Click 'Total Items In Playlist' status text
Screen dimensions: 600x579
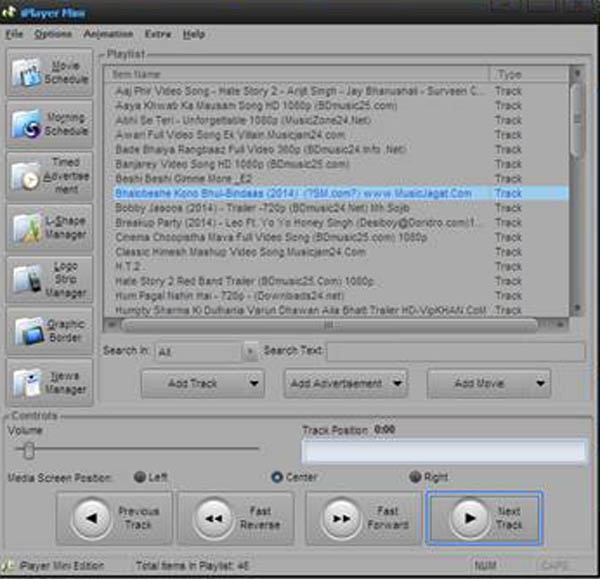pyautogui.click(x=192, y=566)
